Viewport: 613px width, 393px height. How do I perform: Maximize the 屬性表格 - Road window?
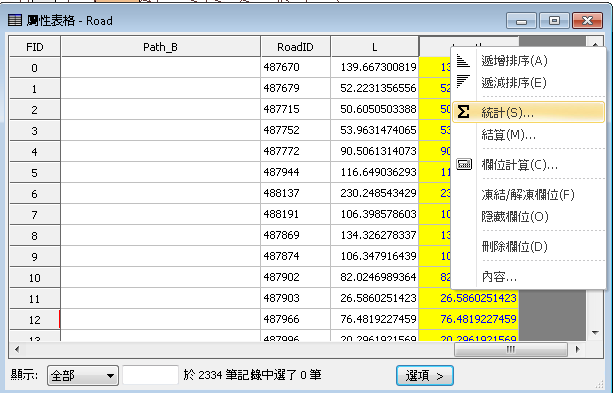pyautogui.click(x=554, y=21)
